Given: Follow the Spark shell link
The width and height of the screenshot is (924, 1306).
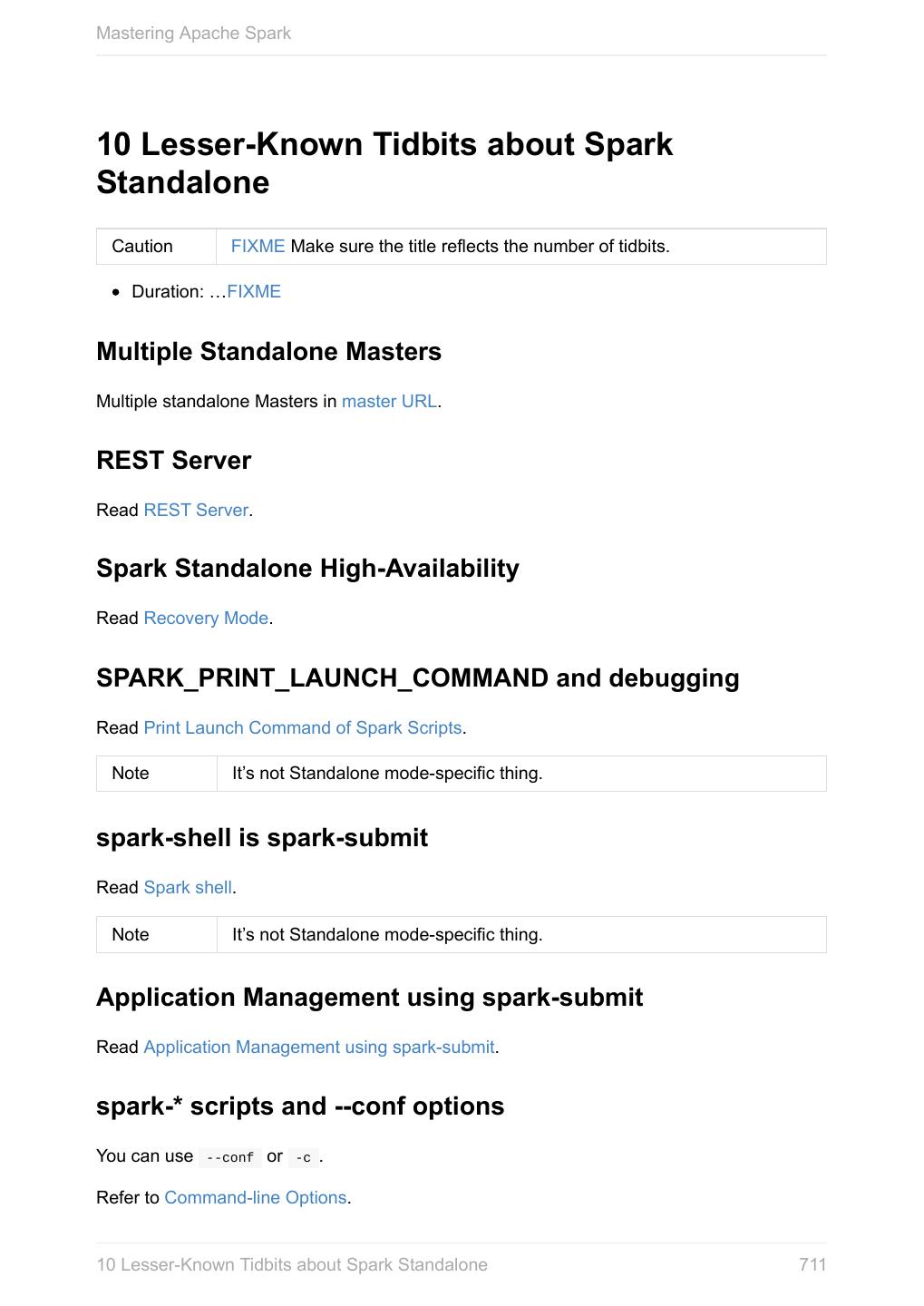Looking at the screenshot, I should (188, 888).
